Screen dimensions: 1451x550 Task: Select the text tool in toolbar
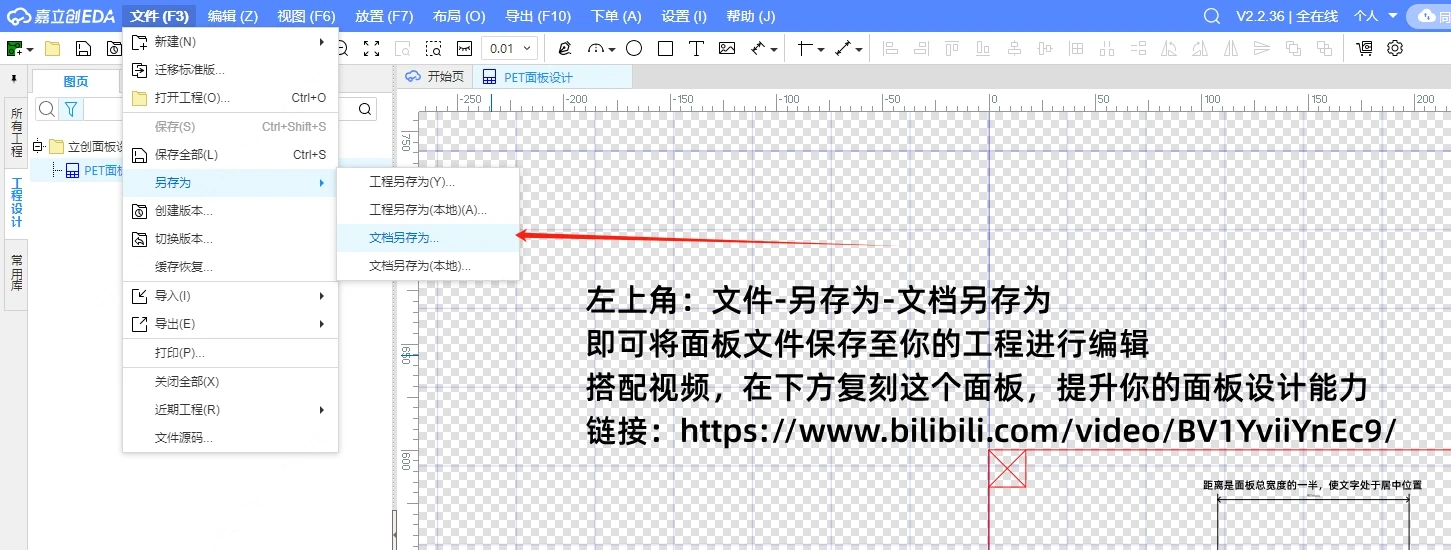(696, 48)
